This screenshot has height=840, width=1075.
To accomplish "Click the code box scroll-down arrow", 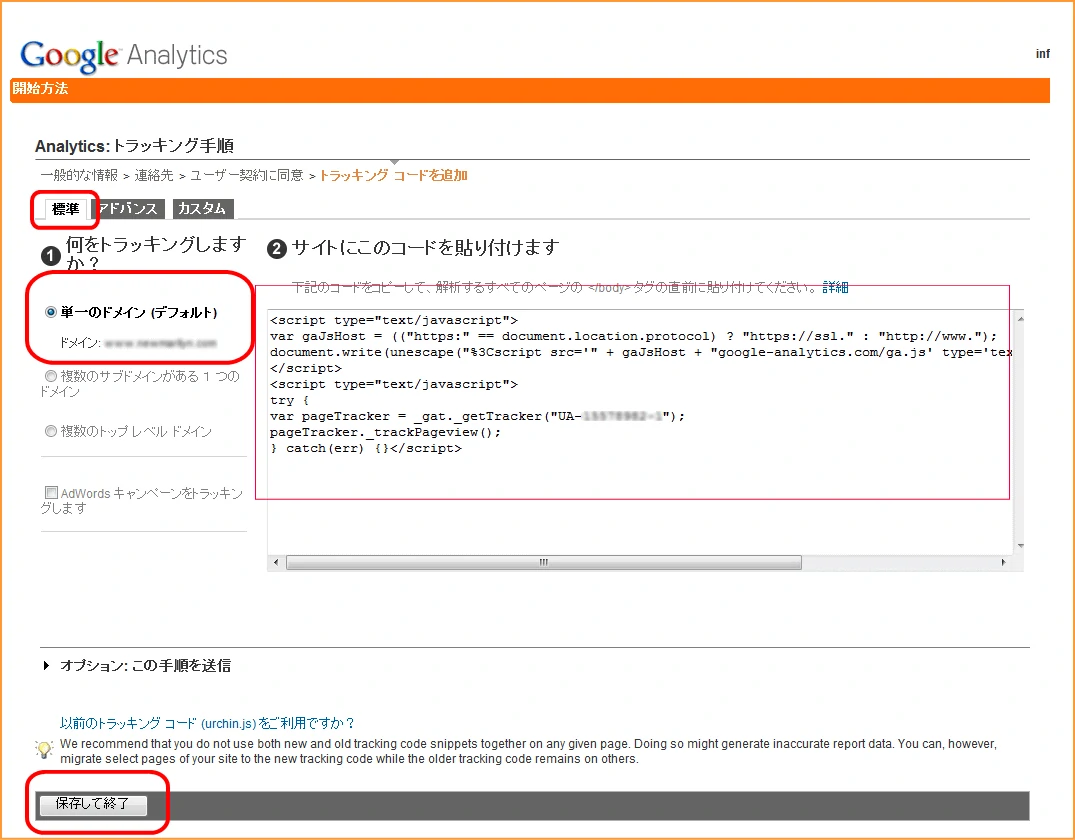I will click(1021, 546).
